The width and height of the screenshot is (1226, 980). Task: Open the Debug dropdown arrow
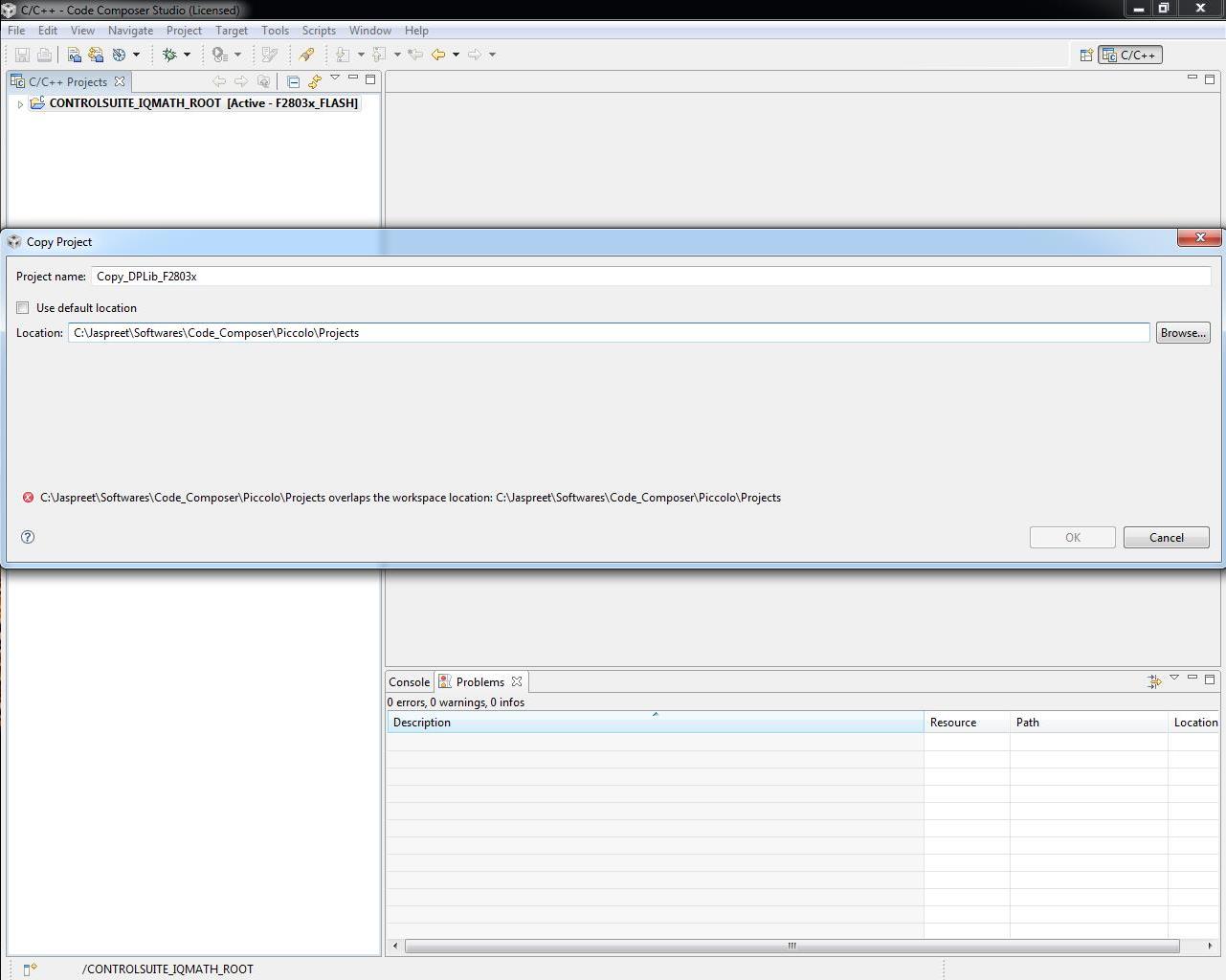pyautogui.click(x=187, y=55)
